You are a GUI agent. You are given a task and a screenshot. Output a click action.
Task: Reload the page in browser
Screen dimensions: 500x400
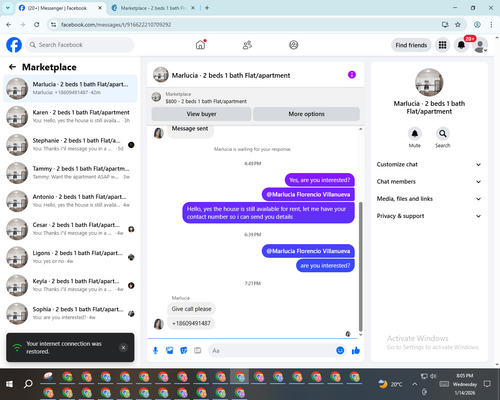click(x=37, y=24)
